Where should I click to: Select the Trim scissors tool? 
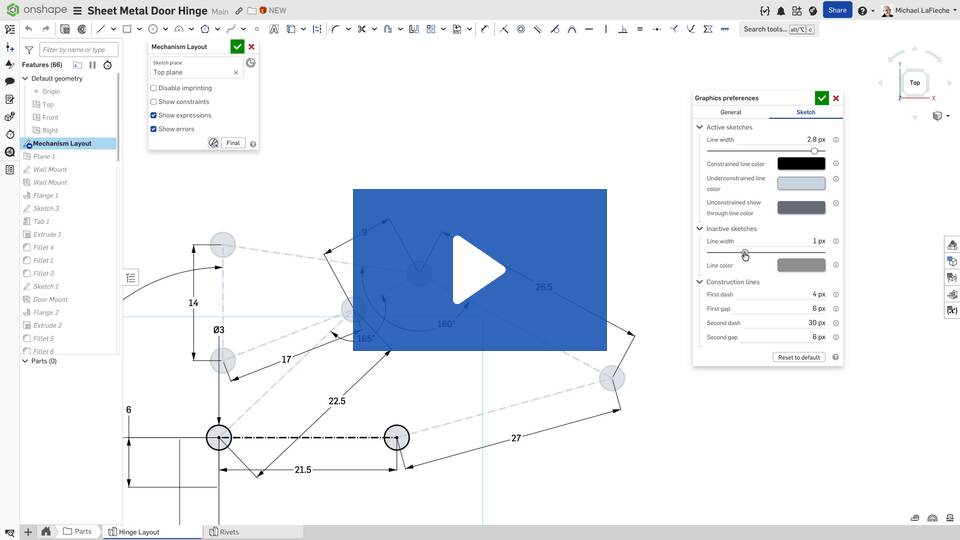coord(362,29)
